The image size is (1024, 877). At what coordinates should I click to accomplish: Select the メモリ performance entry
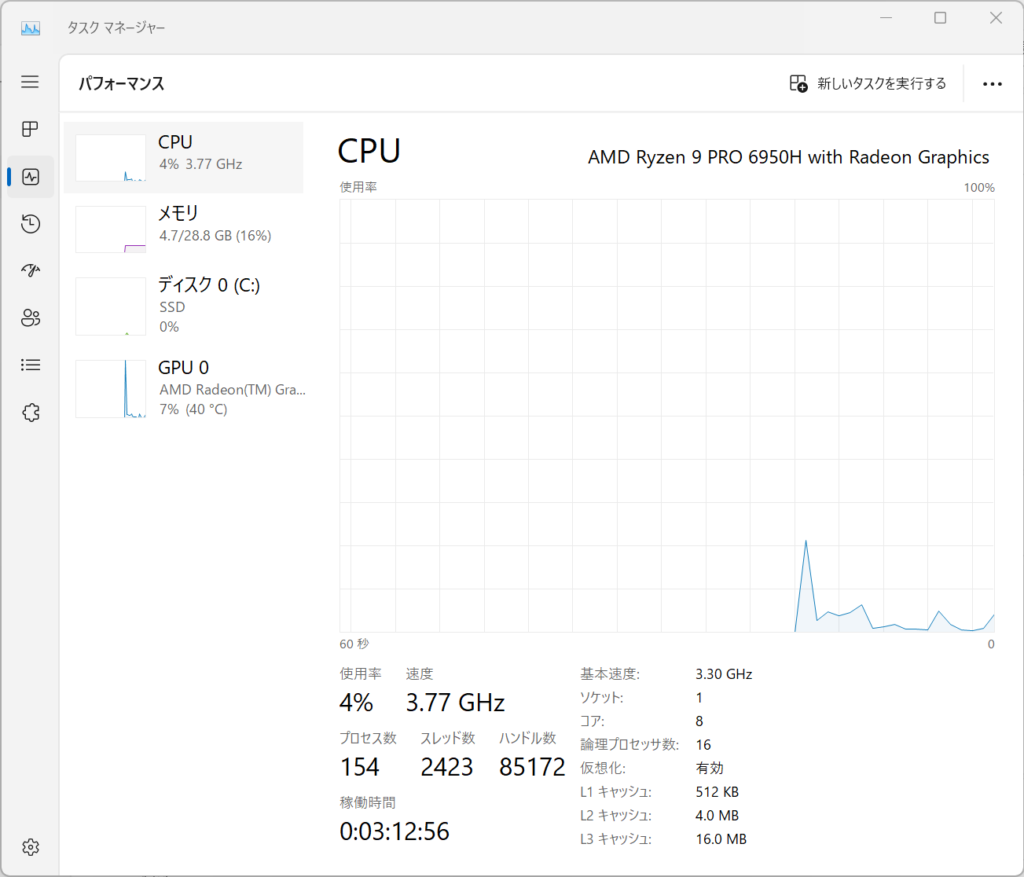click(x=184, y=229)
